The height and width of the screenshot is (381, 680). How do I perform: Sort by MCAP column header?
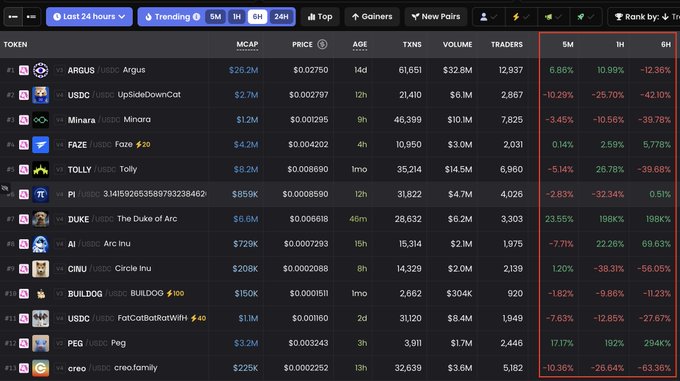(x=247, y=44)
